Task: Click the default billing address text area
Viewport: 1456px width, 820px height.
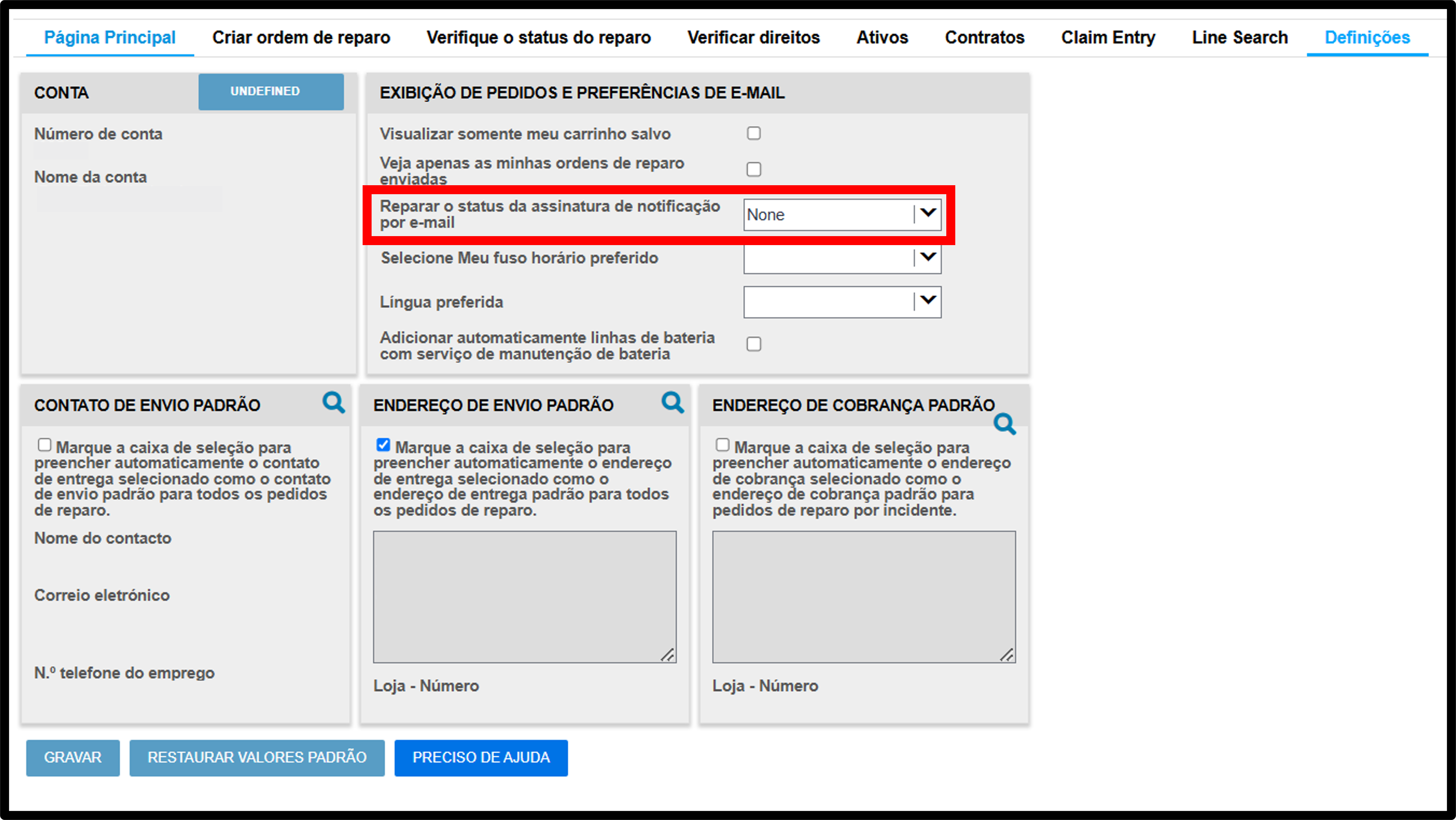Action: (864, 597)
